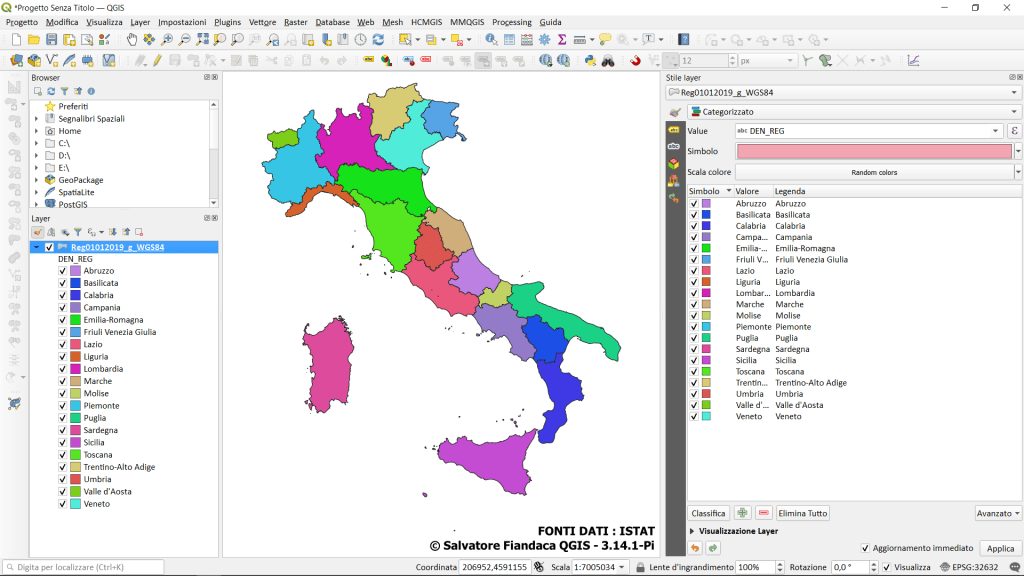Open the expression editor epsilon button
The image size is (1024, 576).
point(1014,131)
